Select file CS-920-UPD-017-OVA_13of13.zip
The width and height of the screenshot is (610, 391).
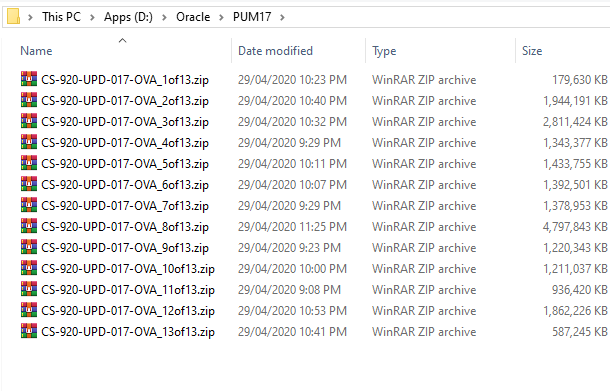tap(128, 332)
